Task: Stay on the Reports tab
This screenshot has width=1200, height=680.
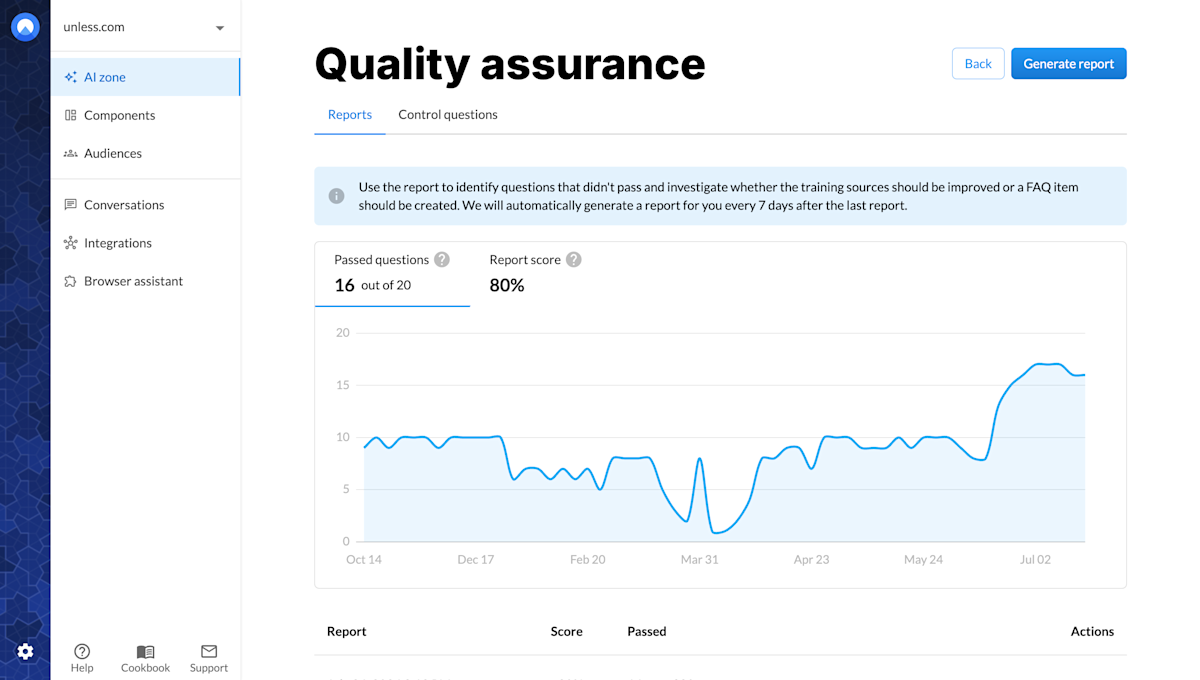Action: 349,114
